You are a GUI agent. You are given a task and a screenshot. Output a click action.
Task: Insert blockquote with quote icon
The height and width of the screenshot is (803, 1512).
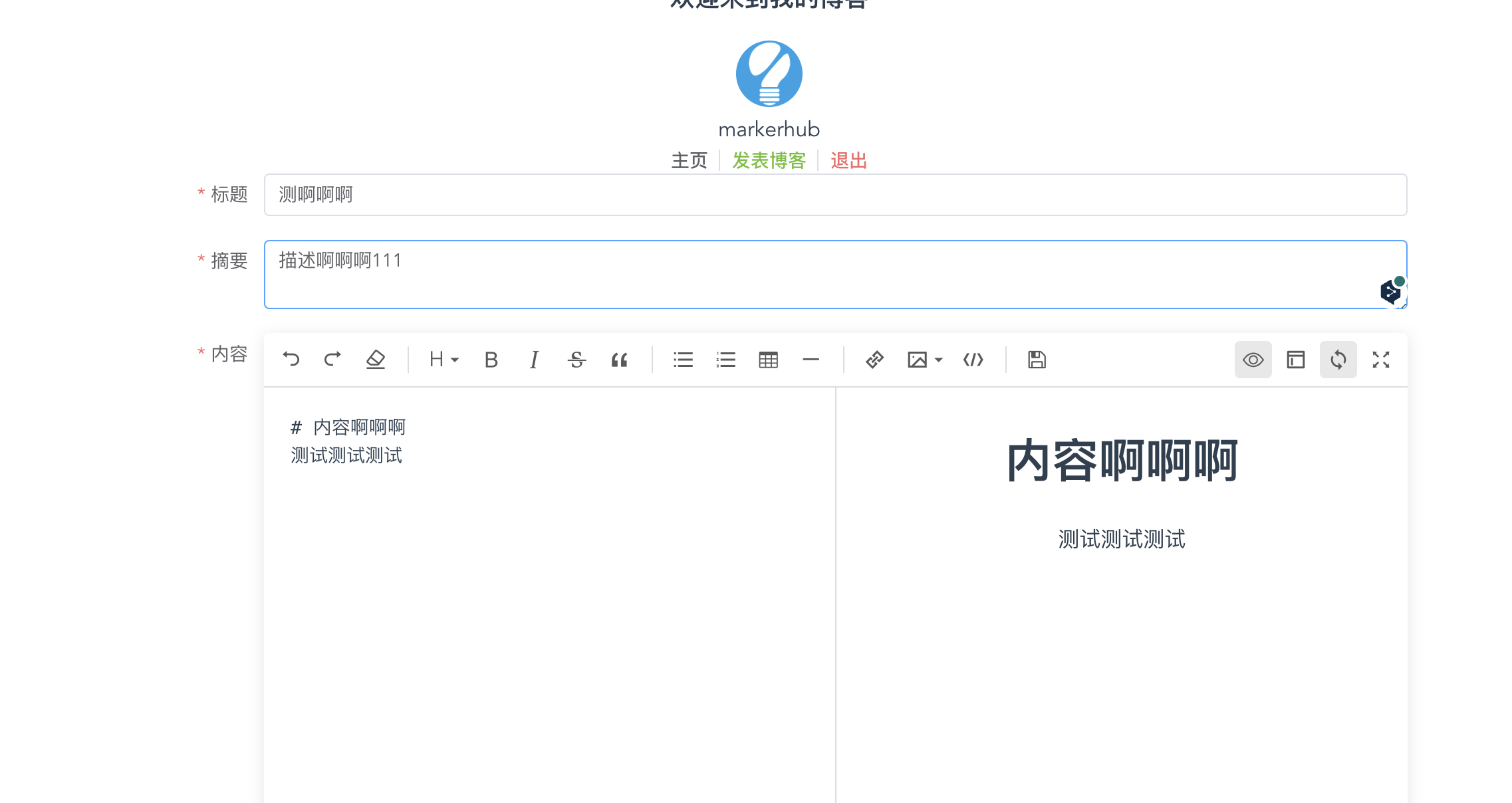click(x=619, y=360)
